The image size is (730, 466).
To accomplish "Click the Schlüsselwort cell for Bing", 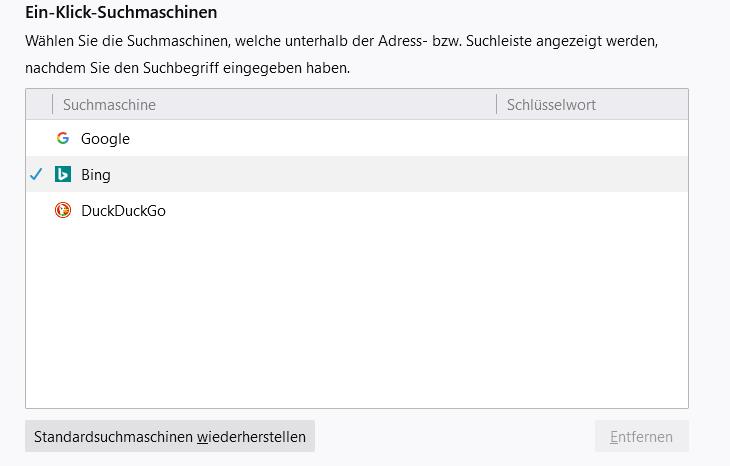I will pyautogui.click(x=590, y=174).
